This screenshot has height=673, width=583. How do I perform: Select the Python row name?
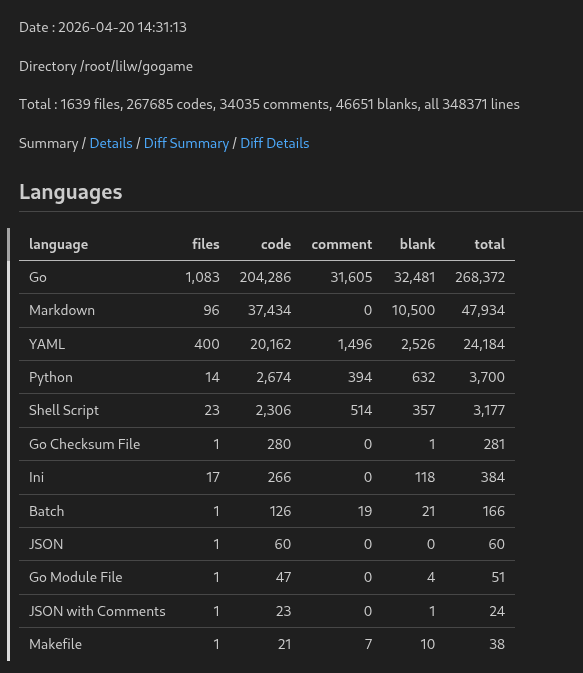click(51, 377)
